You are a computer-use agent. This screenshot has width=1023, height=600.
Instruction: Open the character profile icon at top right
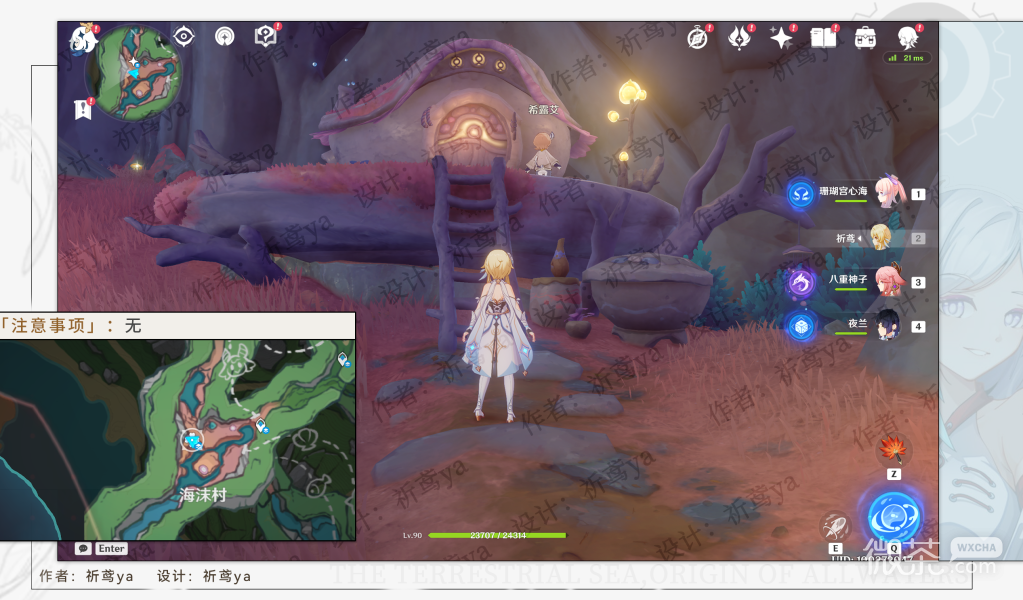coord(908,38)
